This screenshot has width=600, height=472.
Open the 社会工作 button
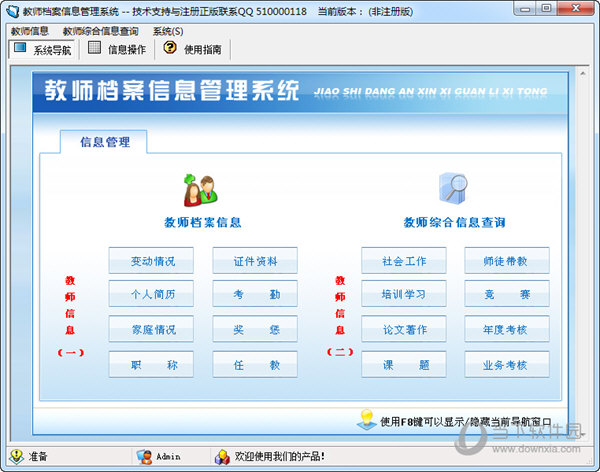(x=404, y=261)
